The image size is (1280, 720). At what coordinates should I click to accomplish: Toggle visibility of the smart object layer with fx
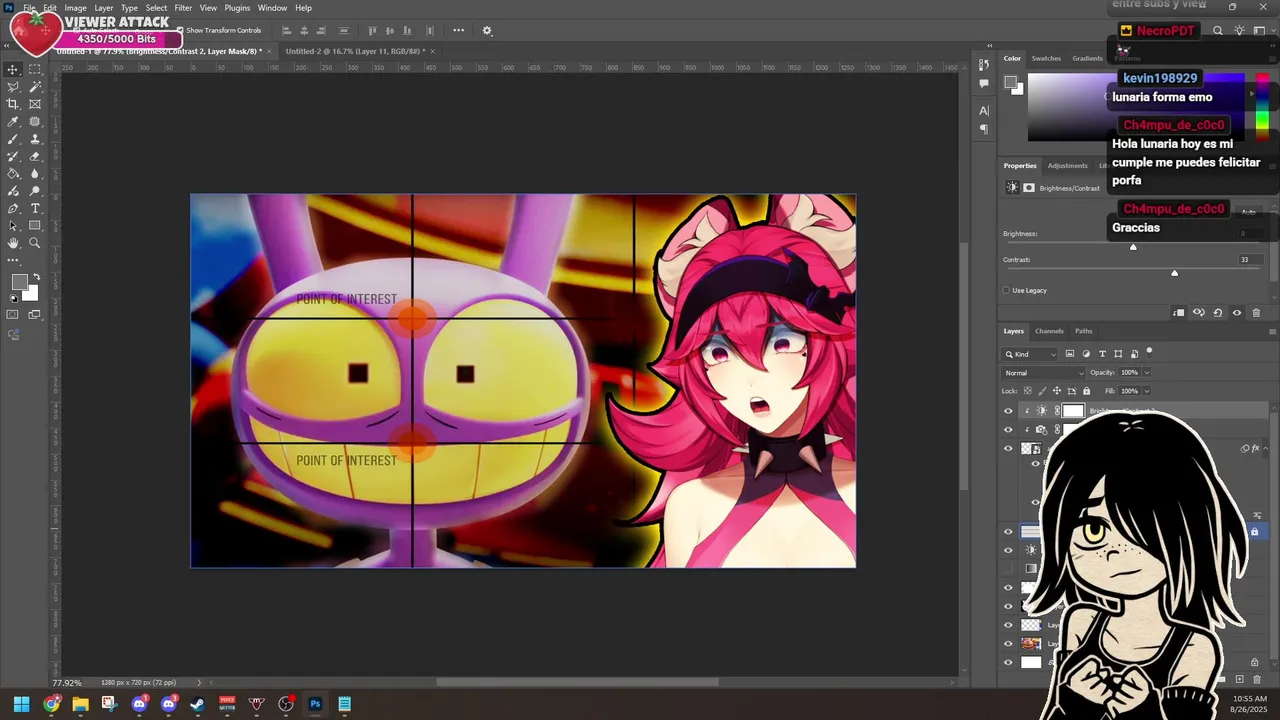point(1008,449)
